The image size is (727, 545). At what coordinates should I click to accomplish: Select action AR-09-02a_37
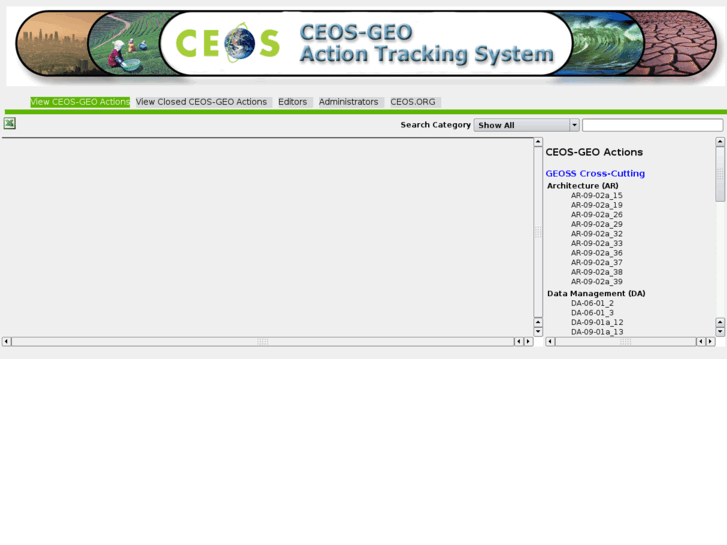coord(597,263)
